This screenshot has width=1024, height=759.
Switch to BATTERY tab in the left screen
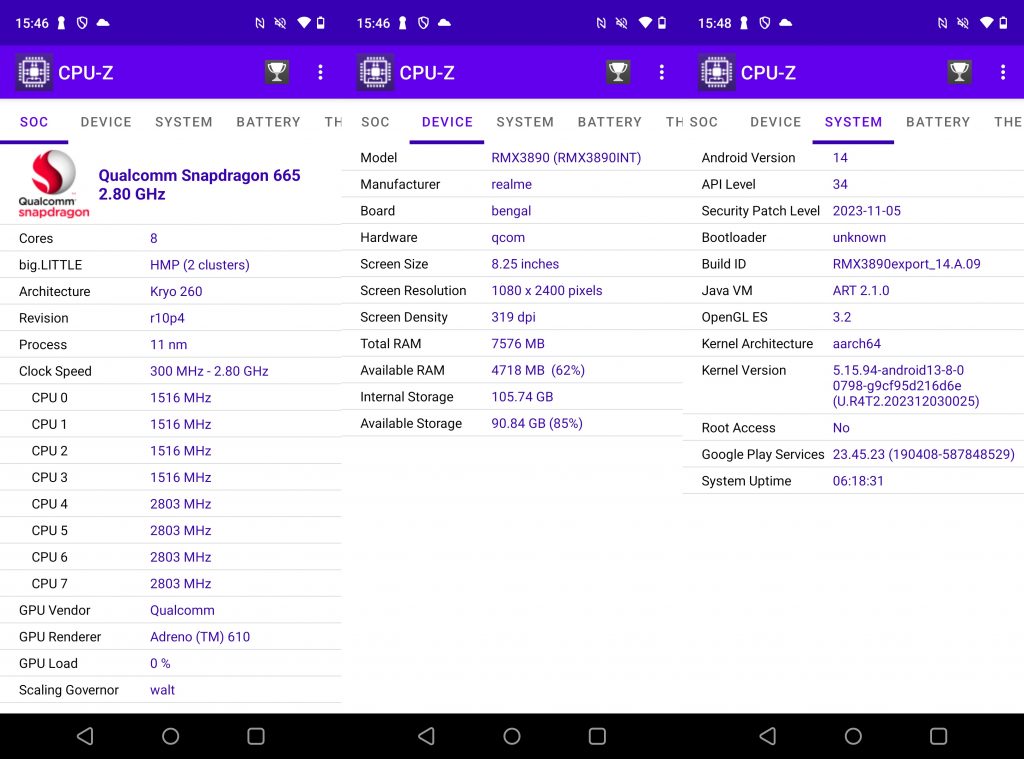268,122
